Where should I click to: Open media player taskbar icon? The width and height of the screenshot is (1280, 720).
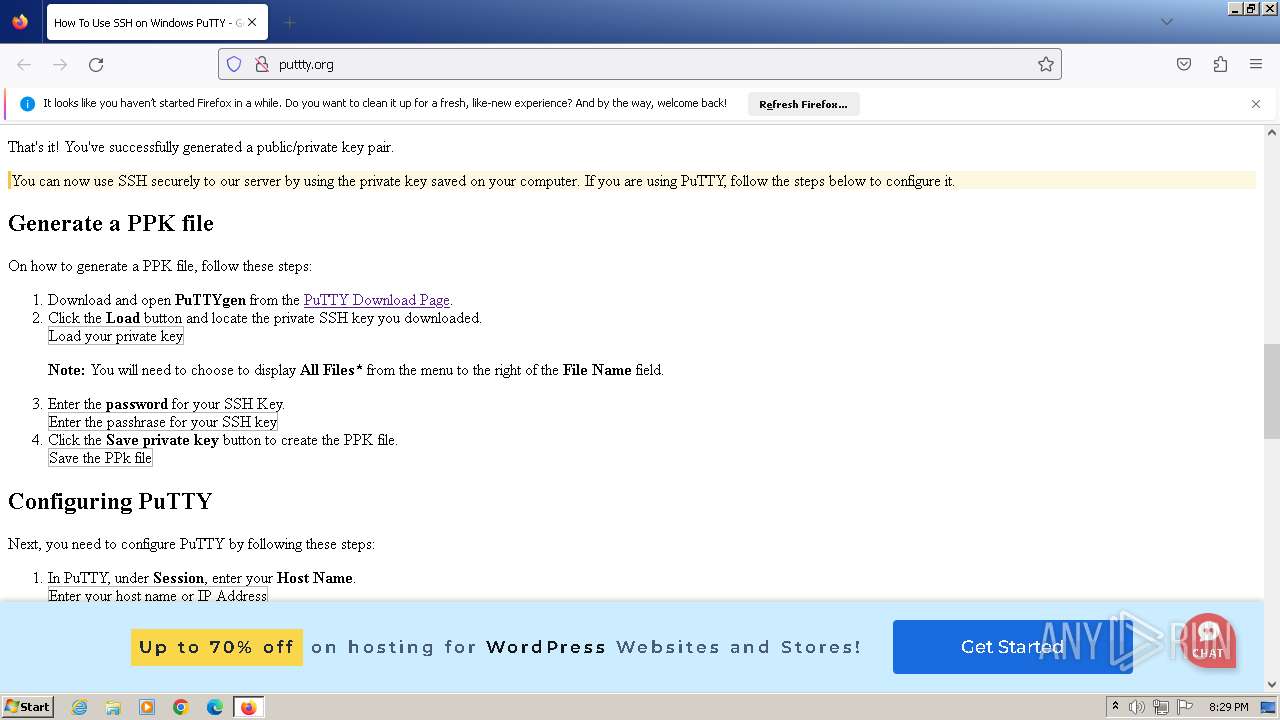point(147,707)
